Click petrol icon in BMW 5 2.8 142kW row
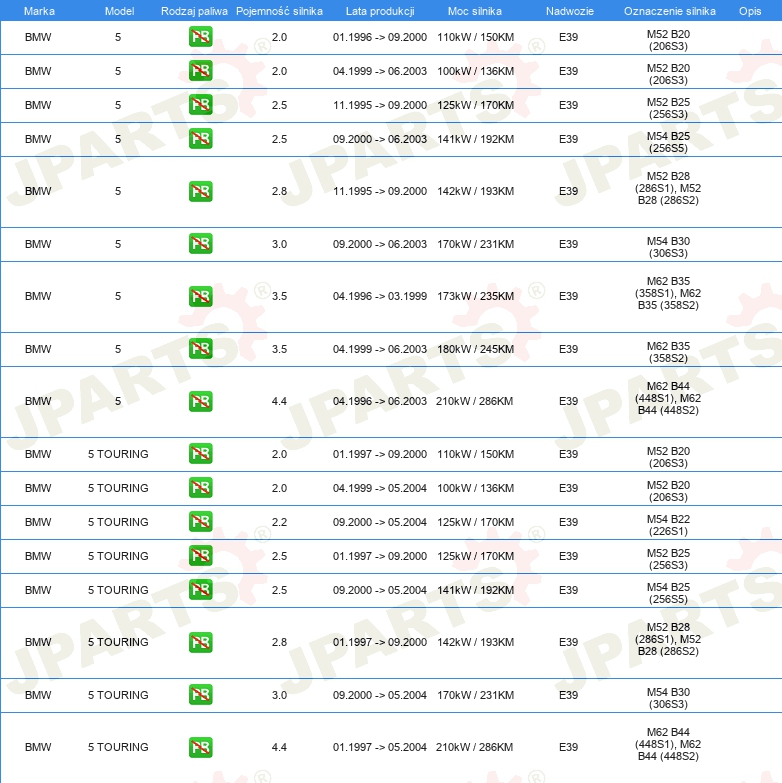The image size is (782, 783). (x=200, y=191)
